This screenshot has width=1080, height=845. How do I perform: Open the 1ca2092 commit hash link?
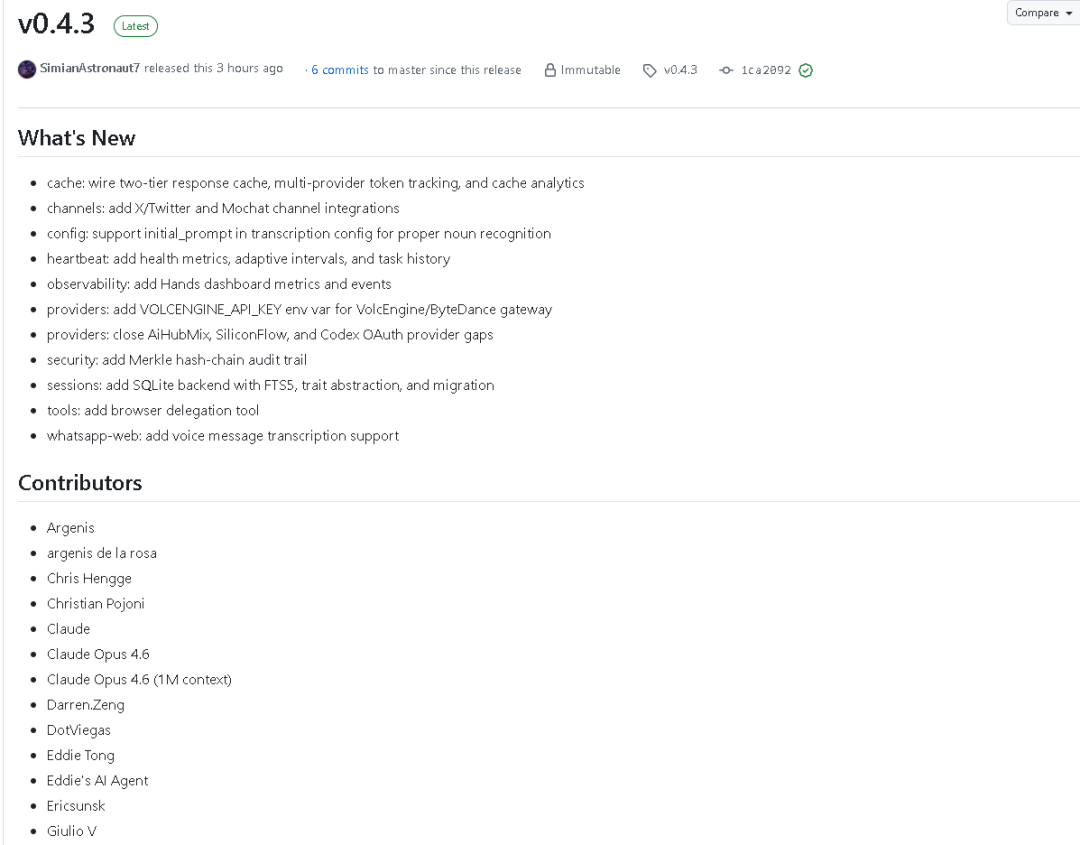coord(767,70)
